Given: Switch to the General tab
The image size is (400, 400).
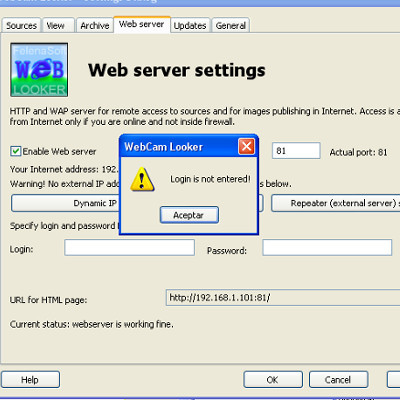Looking at the screenshot, I should [x=231, y=25].
